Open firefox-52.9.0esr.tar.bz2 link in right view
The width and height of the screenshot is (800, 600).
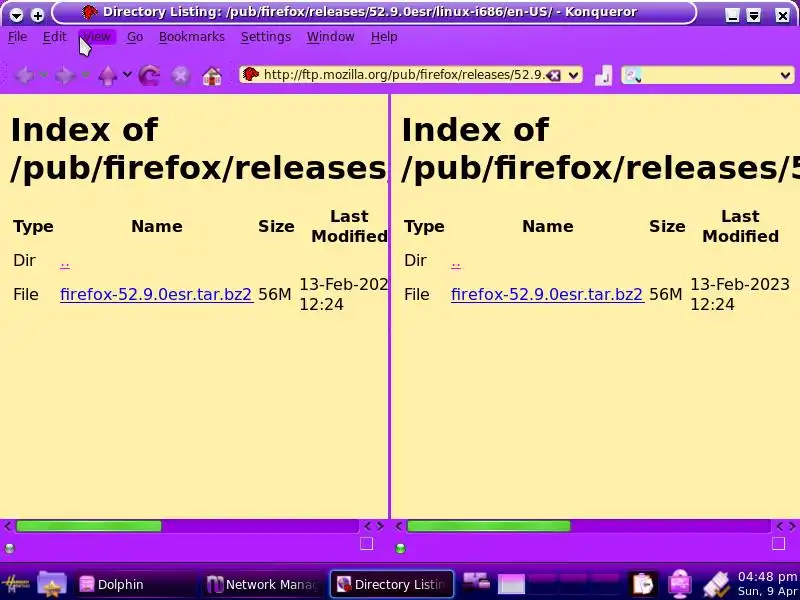coord(547,294)
